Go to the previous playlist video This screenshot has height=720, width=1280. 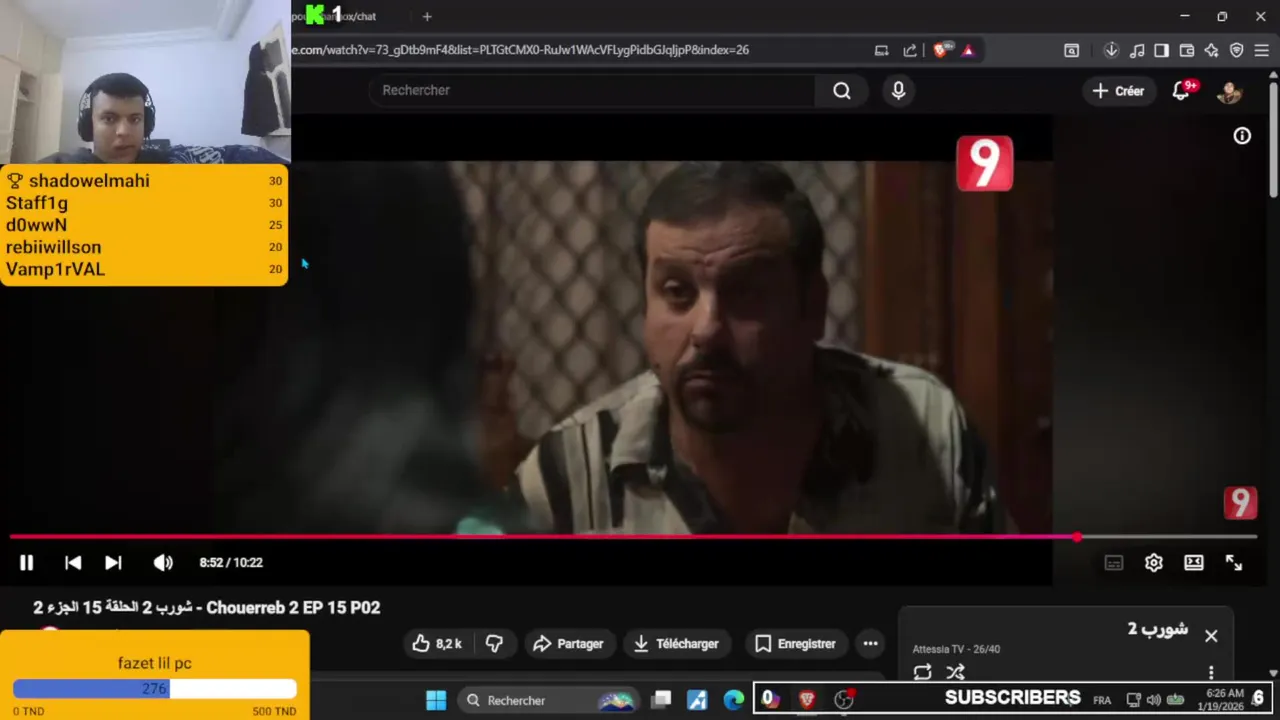point(73,563)
